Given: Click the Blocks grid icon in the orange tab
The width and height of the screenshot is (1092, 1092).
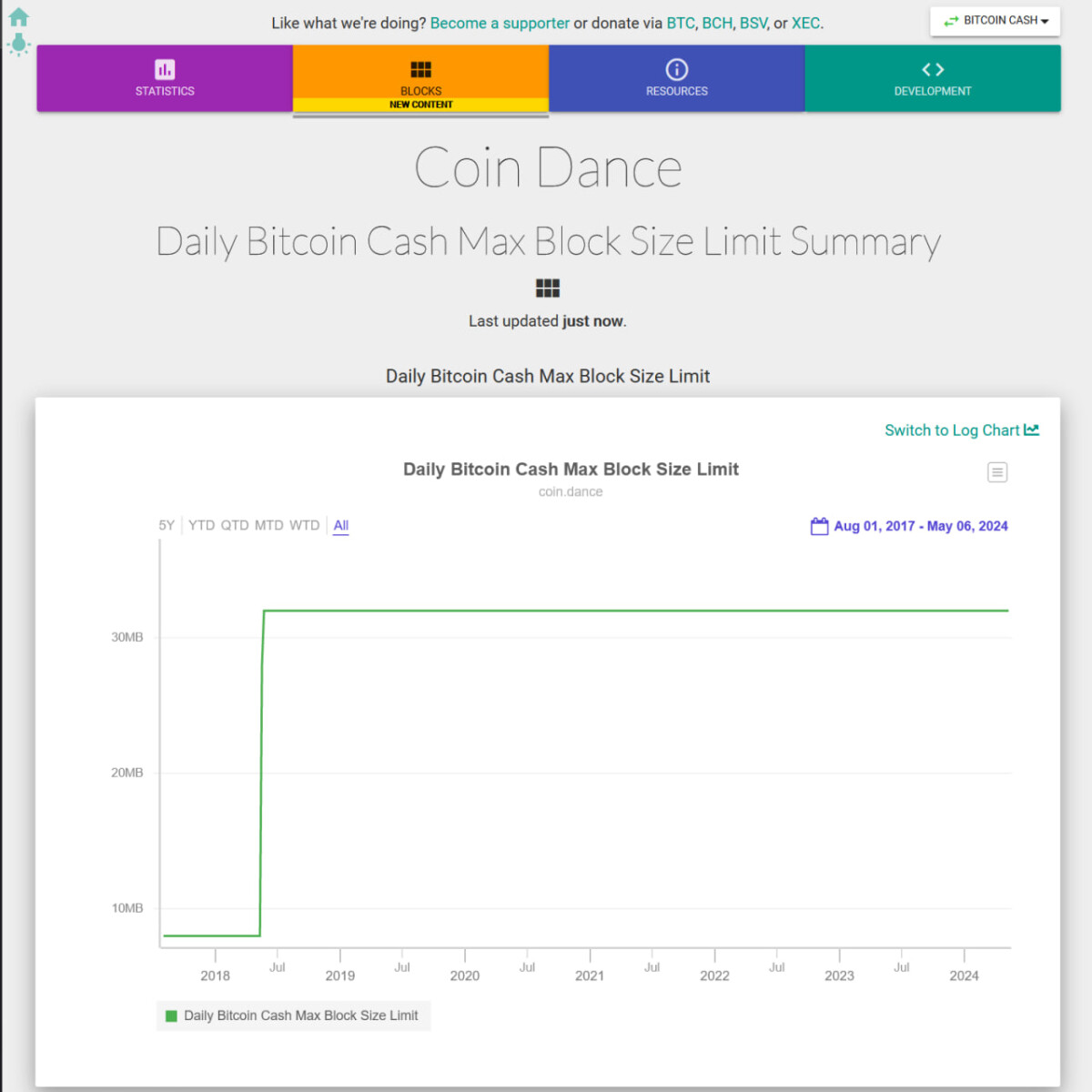Looking at the screenshot, I should coord(420,69).
